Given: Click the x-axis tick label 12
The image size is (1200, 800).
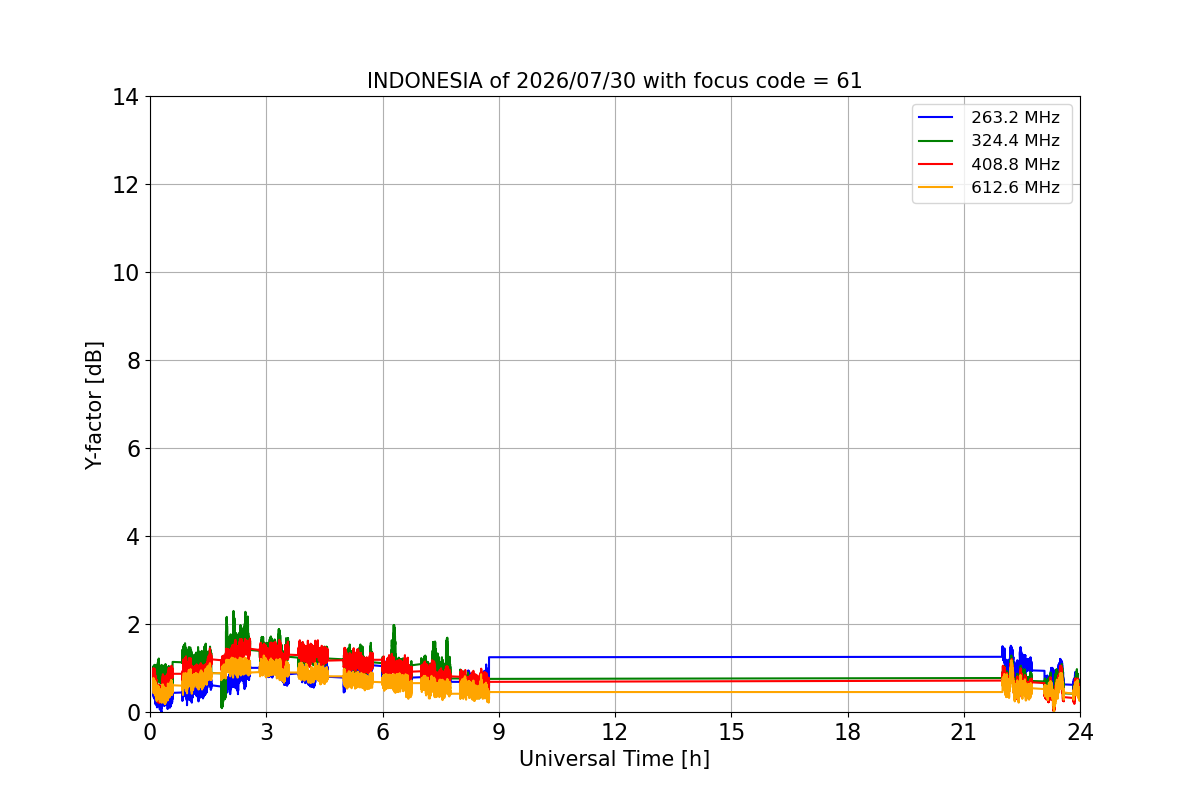Looking at the screenshot, I should tap(615, 731).
